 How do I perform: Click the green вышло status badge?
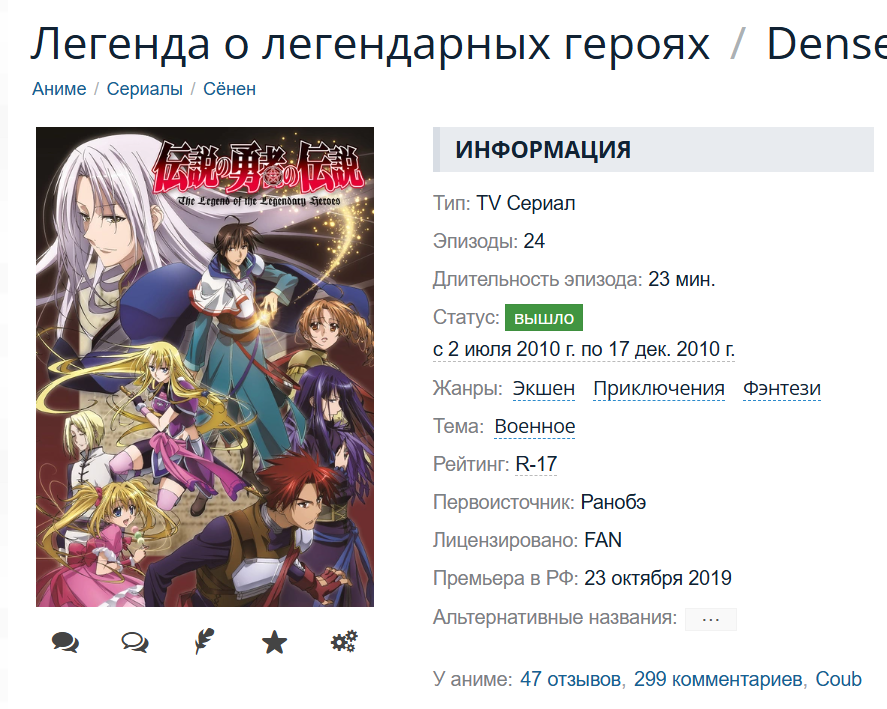(544, 318)
